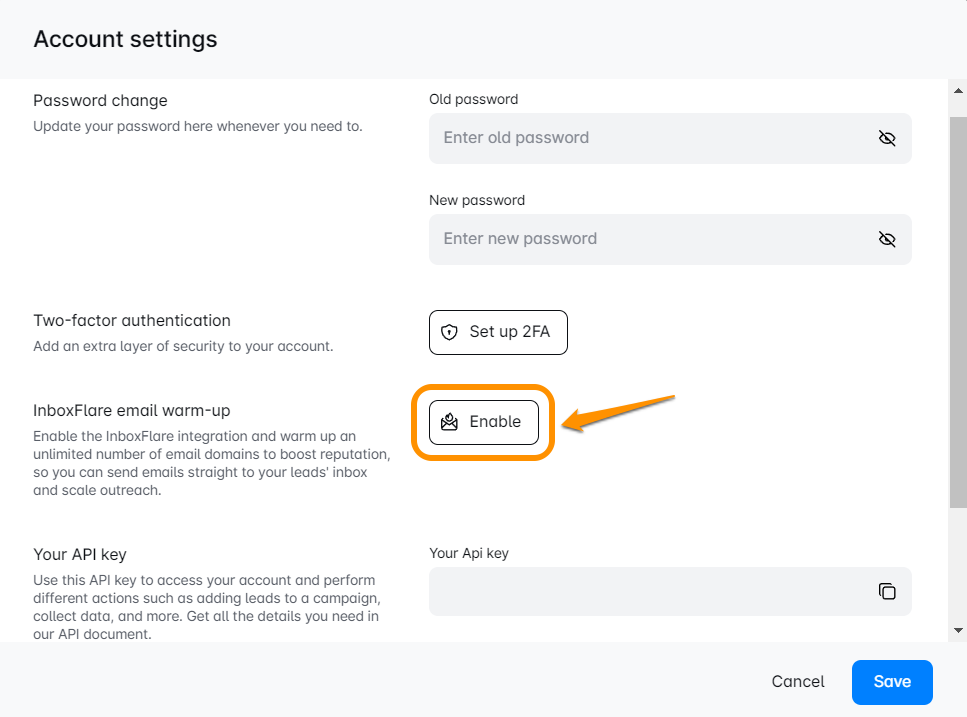Cancel the account settings changes

798,682
